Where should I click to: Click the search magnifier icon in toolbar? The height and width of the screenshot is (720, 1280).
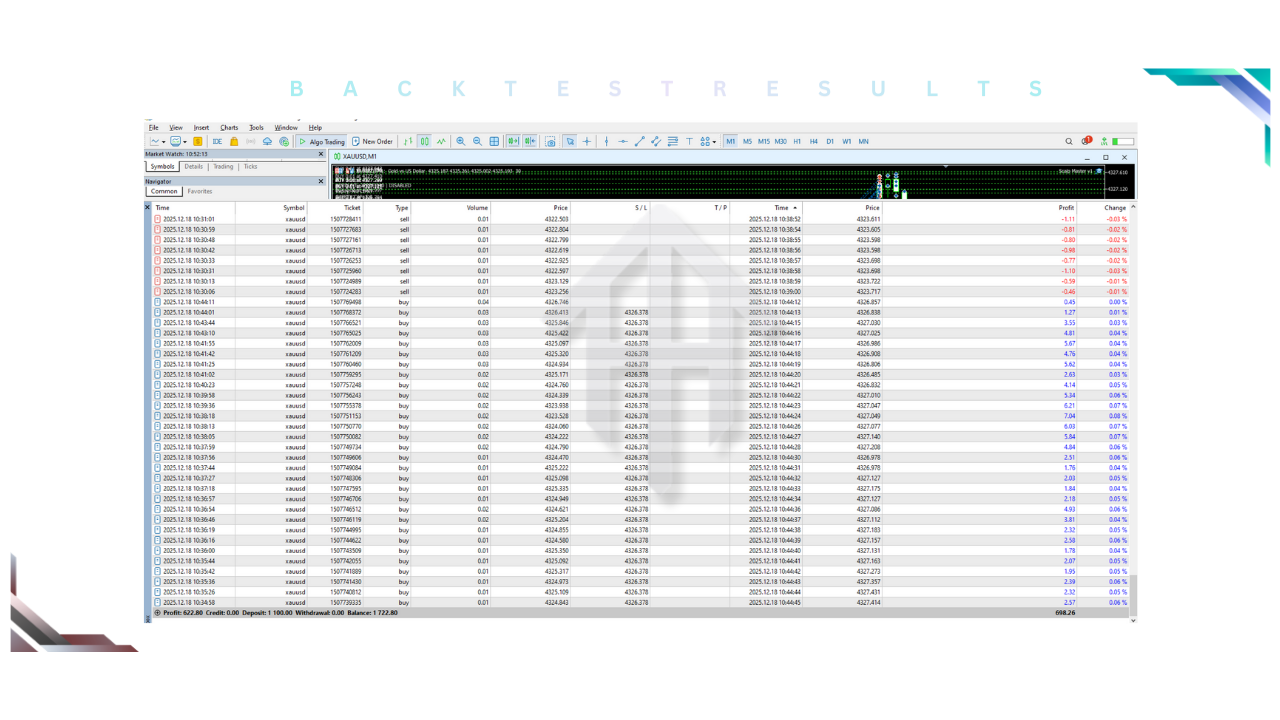click(1068, 142)
